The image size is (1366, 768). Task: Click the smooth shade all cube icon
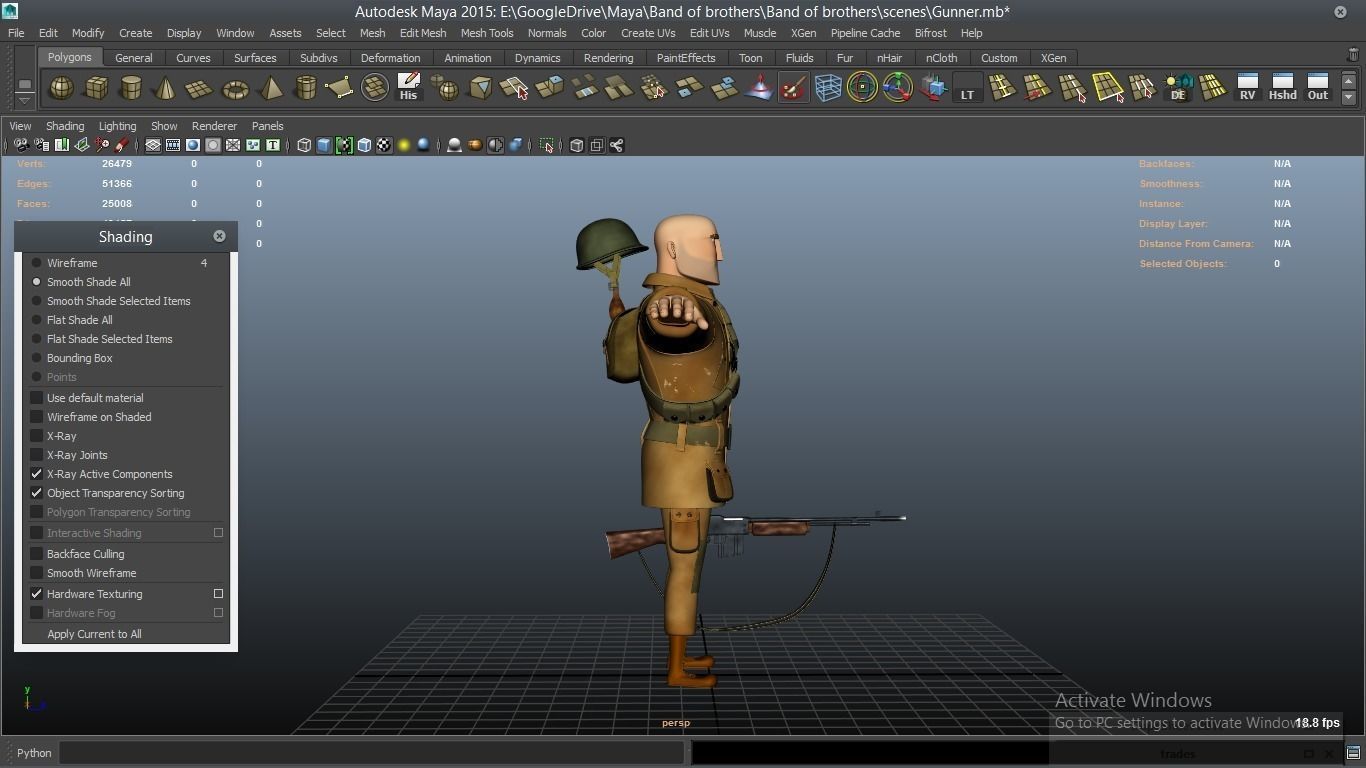tap(324, 146)
